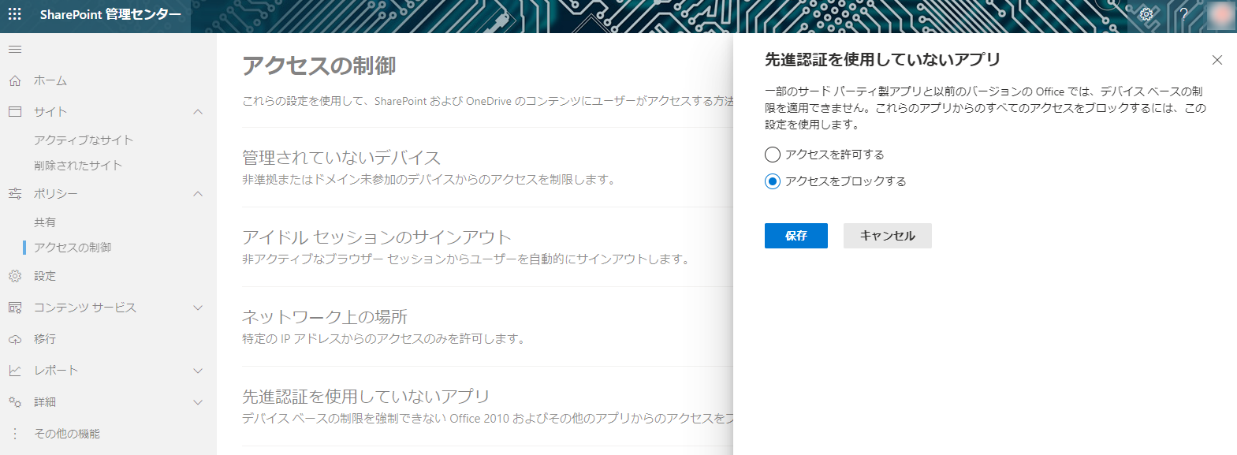Image resolution: width=1237 pixels, height=455 pixels.
Task: Click the サイト sites icon
Action: click(x=15, y=111)
